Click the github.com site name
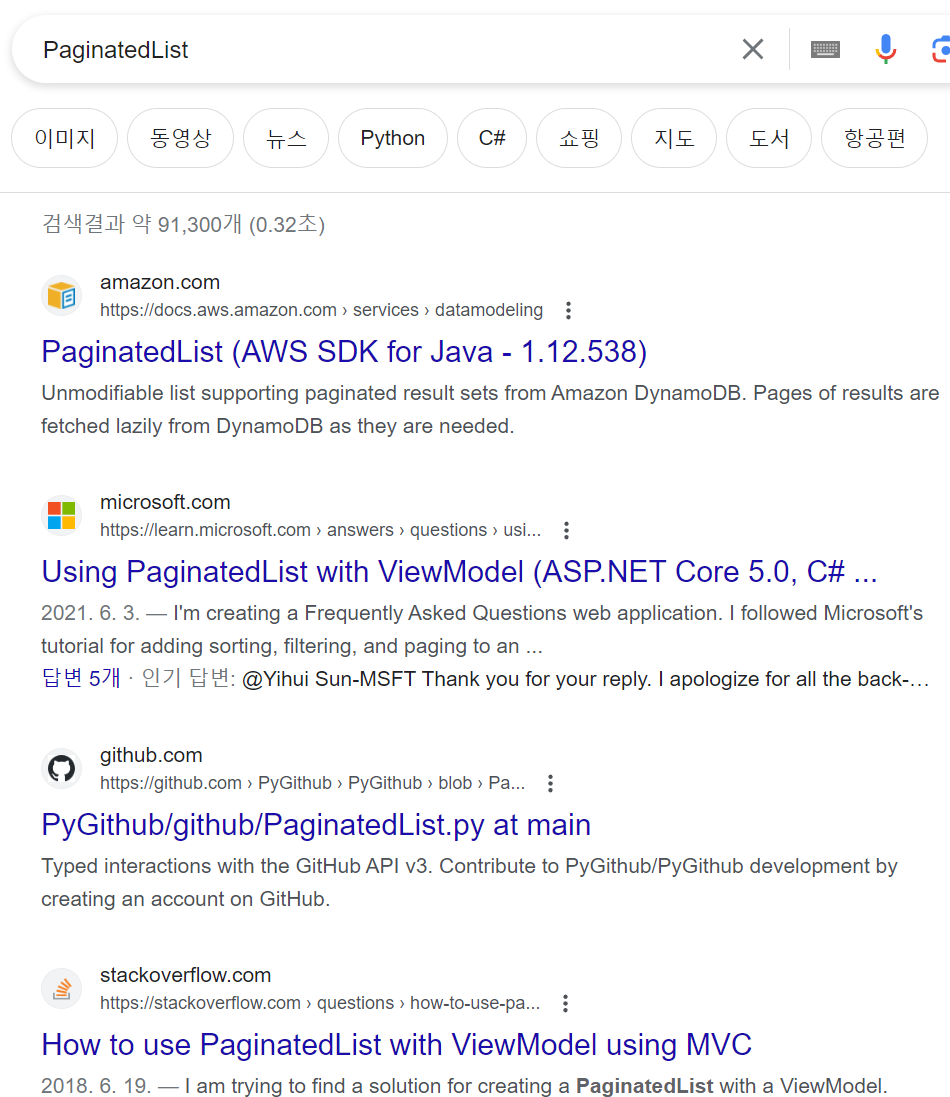 tap(151, 756)
